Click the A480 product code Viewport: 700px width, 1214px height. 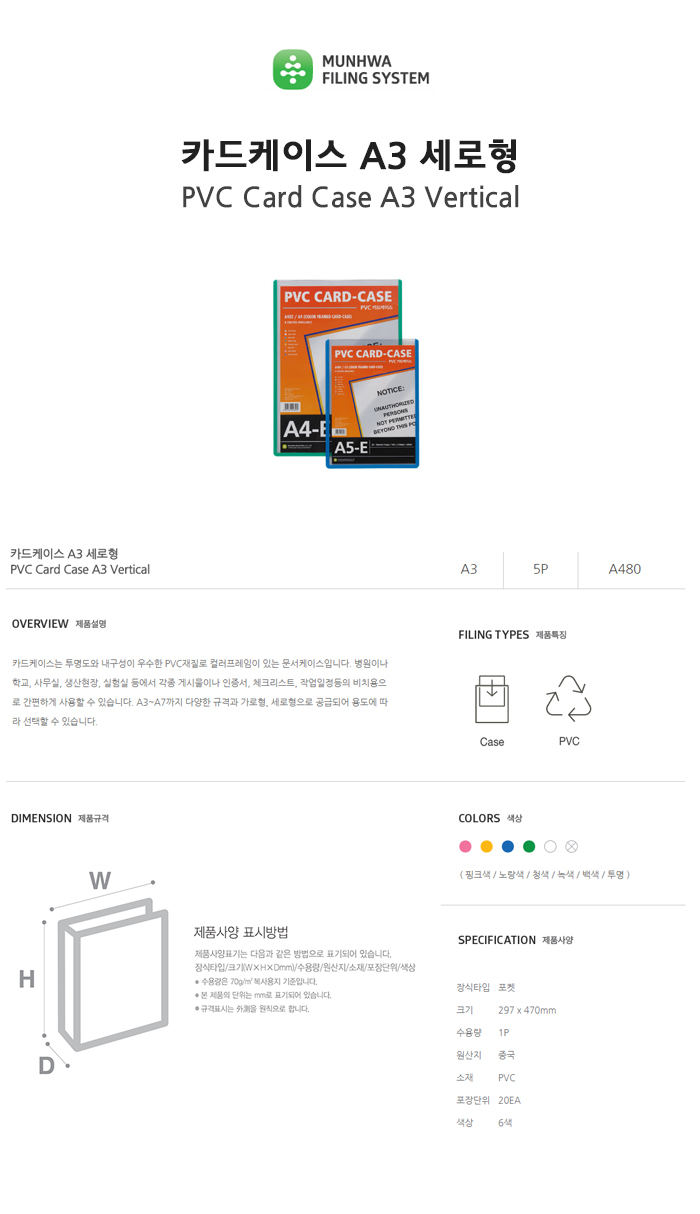click(625, 569)
